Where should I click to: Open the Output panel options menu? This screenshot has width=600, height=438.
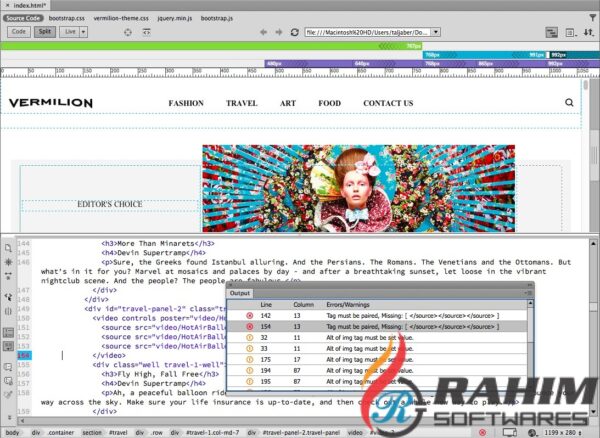point(529,293)
